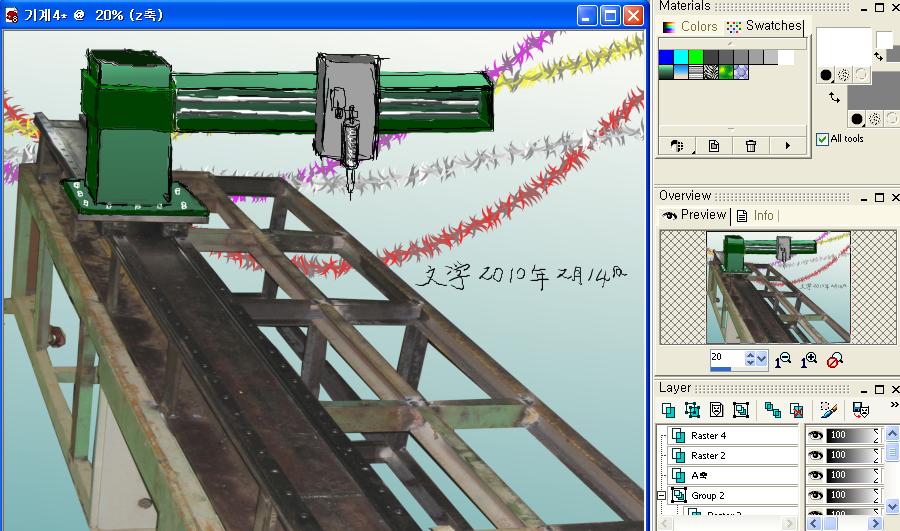Screen dimensions: 900x531
Task: Click the Overview preview thumbnail
Action: click(x=777, y=287)
